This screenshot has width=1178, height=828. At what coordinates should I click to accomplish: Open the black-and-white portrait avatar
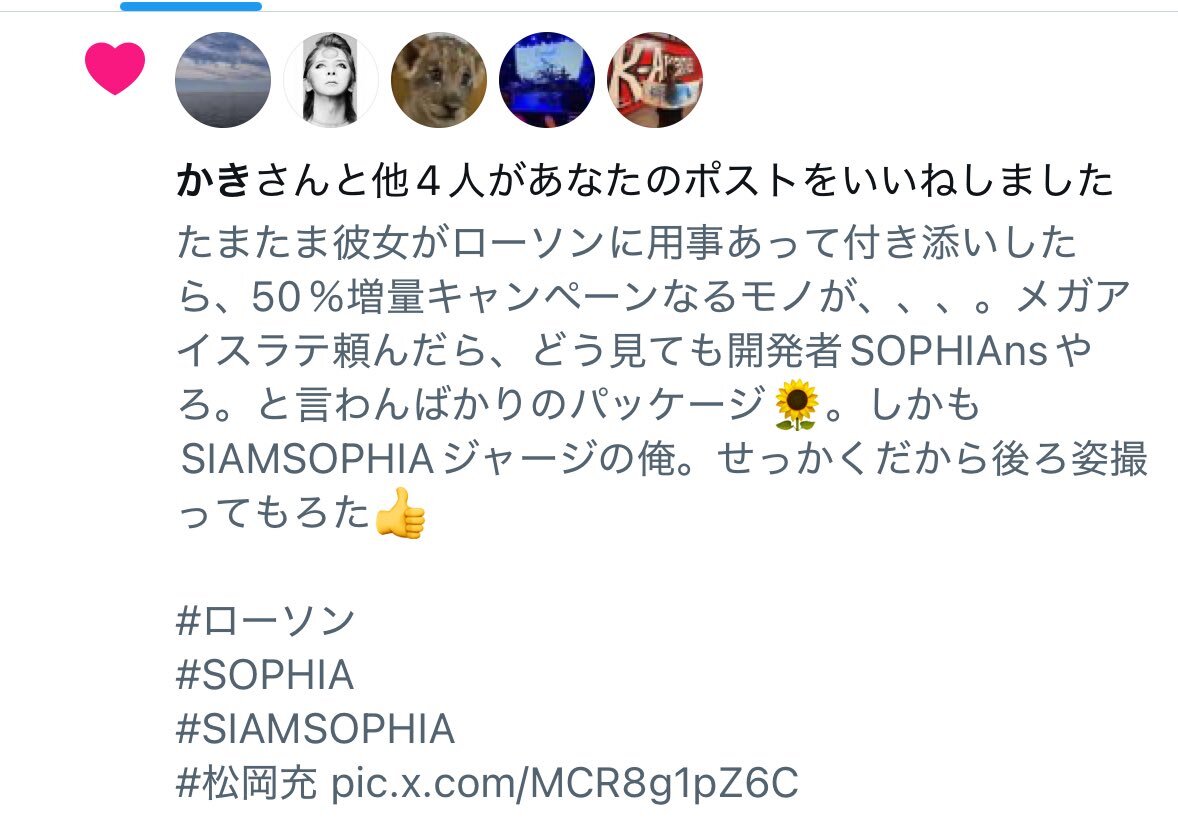tap(331, 80)
